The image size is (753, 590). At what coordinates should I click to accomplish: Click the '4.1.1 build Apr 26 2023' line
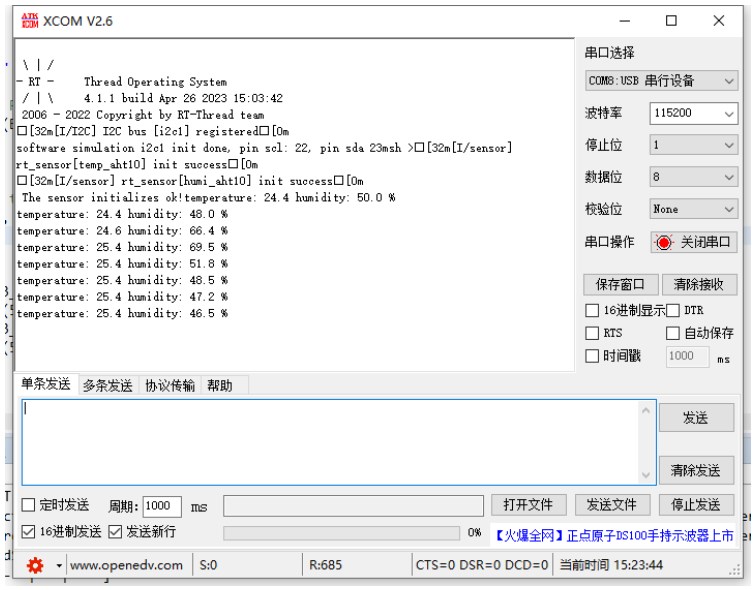(x=183, y=98)
